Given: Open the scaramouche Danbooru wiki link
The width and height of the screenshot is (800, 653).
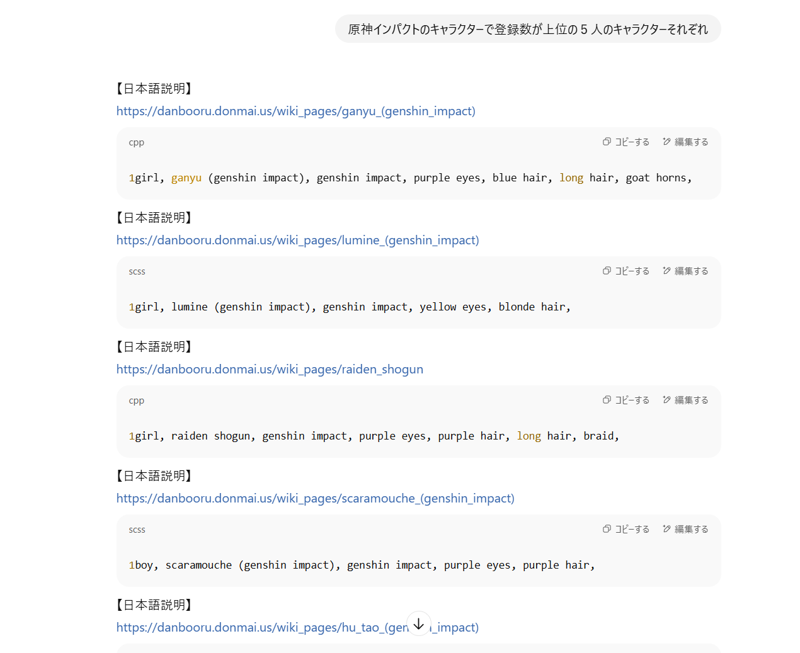Looking at the screenshot, I should (x=315, y=498).
